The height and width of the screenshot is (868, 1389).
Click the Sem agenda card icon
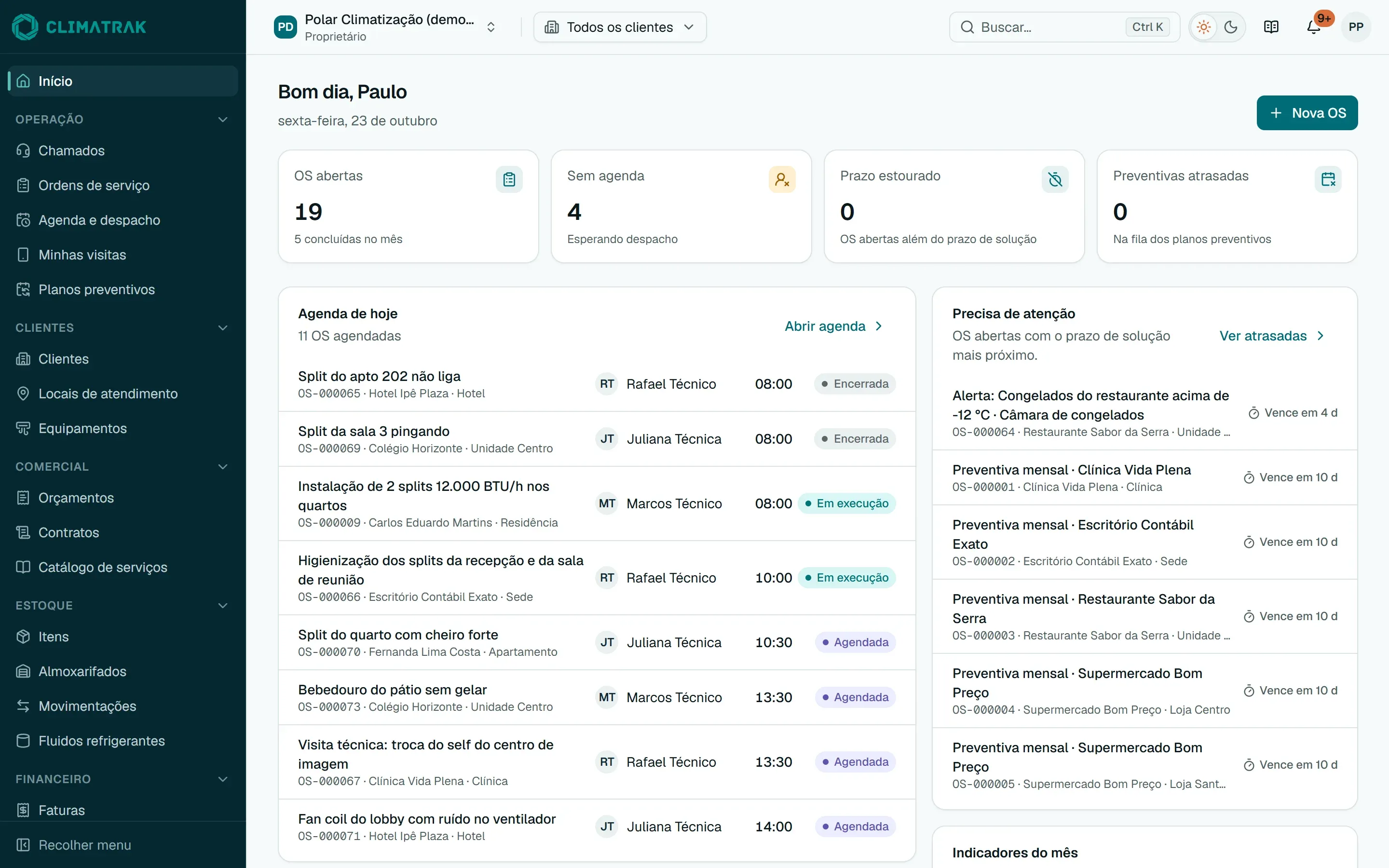tap(782, 180)
